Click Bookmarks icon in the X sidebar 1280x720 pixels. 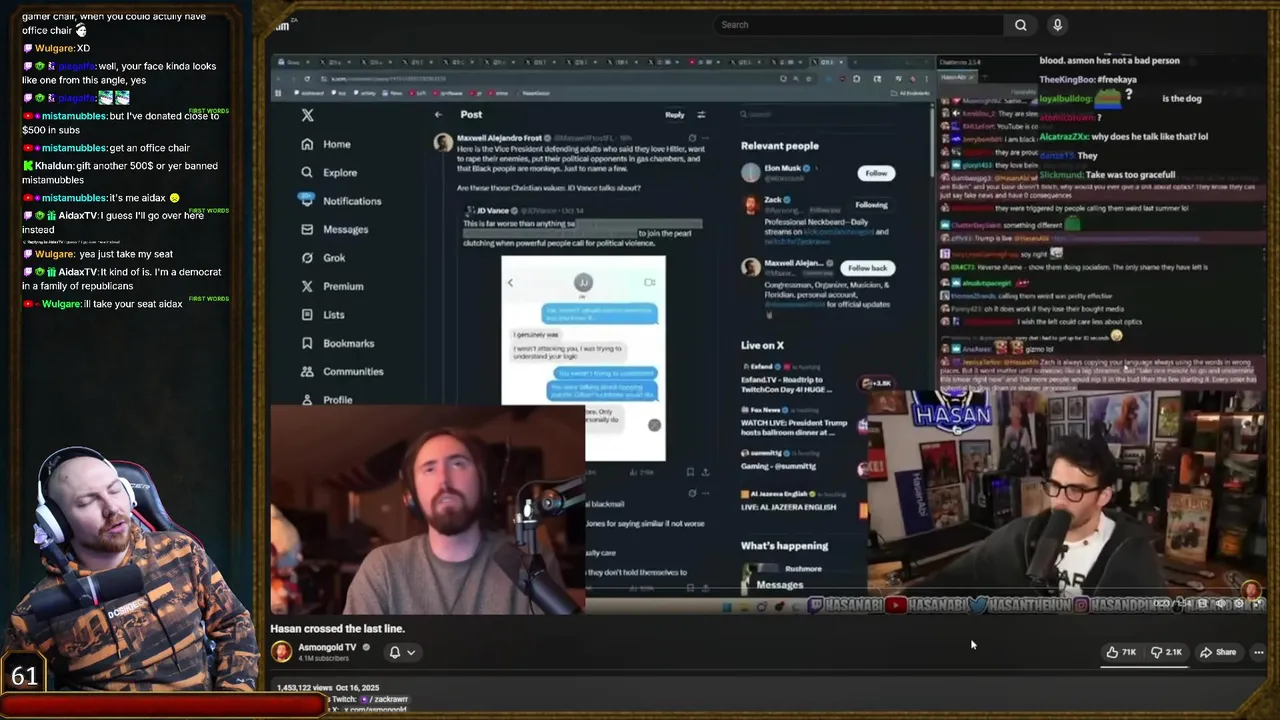pos(307,343)
